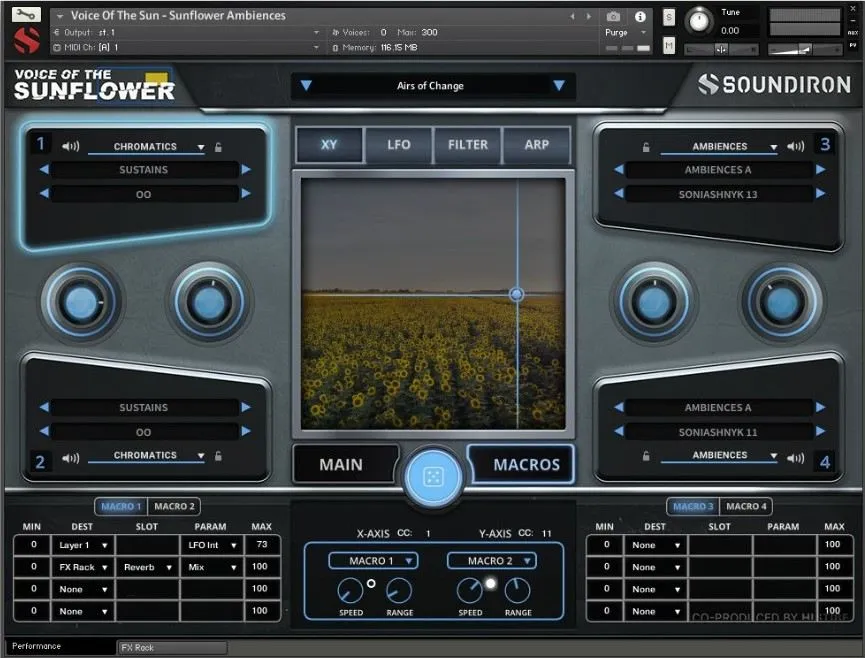This screenshot has width=865, height=658.
Task: Click the Y-axis RANGE knob
Action: [517, 591]
